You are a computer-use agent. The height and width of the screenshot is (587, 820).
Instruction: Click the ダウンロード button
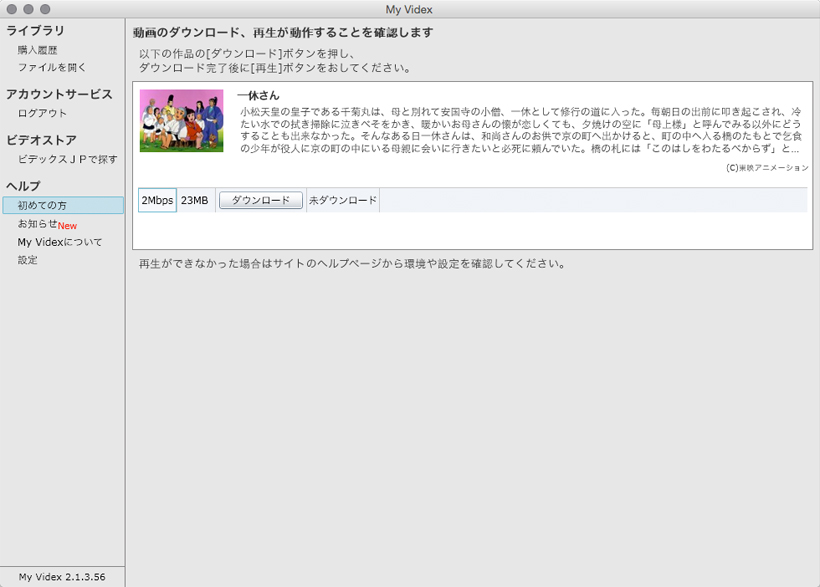(260, 200)
